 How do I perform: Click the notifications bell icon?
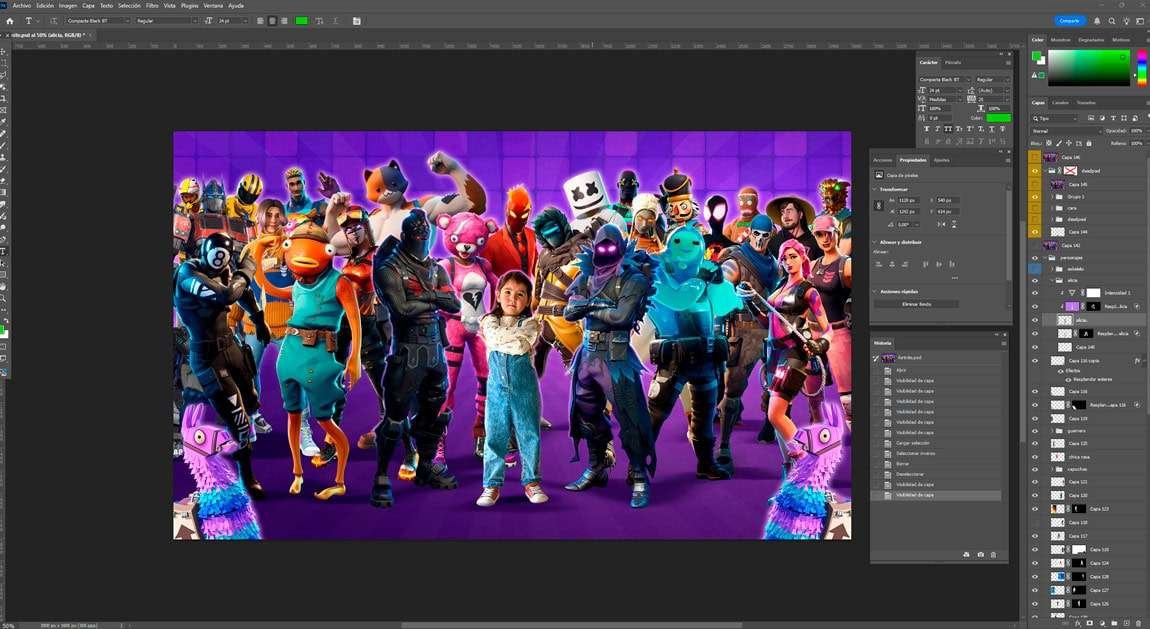point(1097,20)
